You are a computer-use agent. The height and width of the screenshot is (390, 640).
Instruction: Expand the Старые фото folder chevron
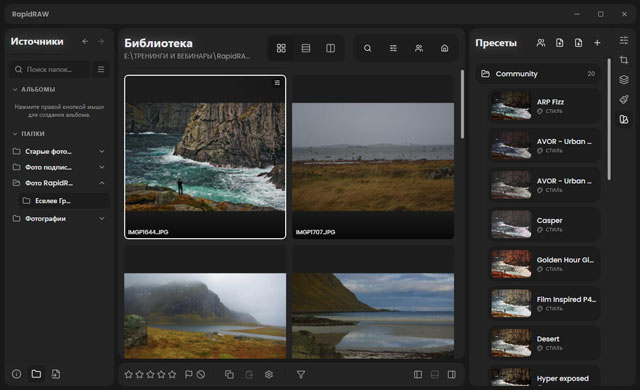(102, 151)
